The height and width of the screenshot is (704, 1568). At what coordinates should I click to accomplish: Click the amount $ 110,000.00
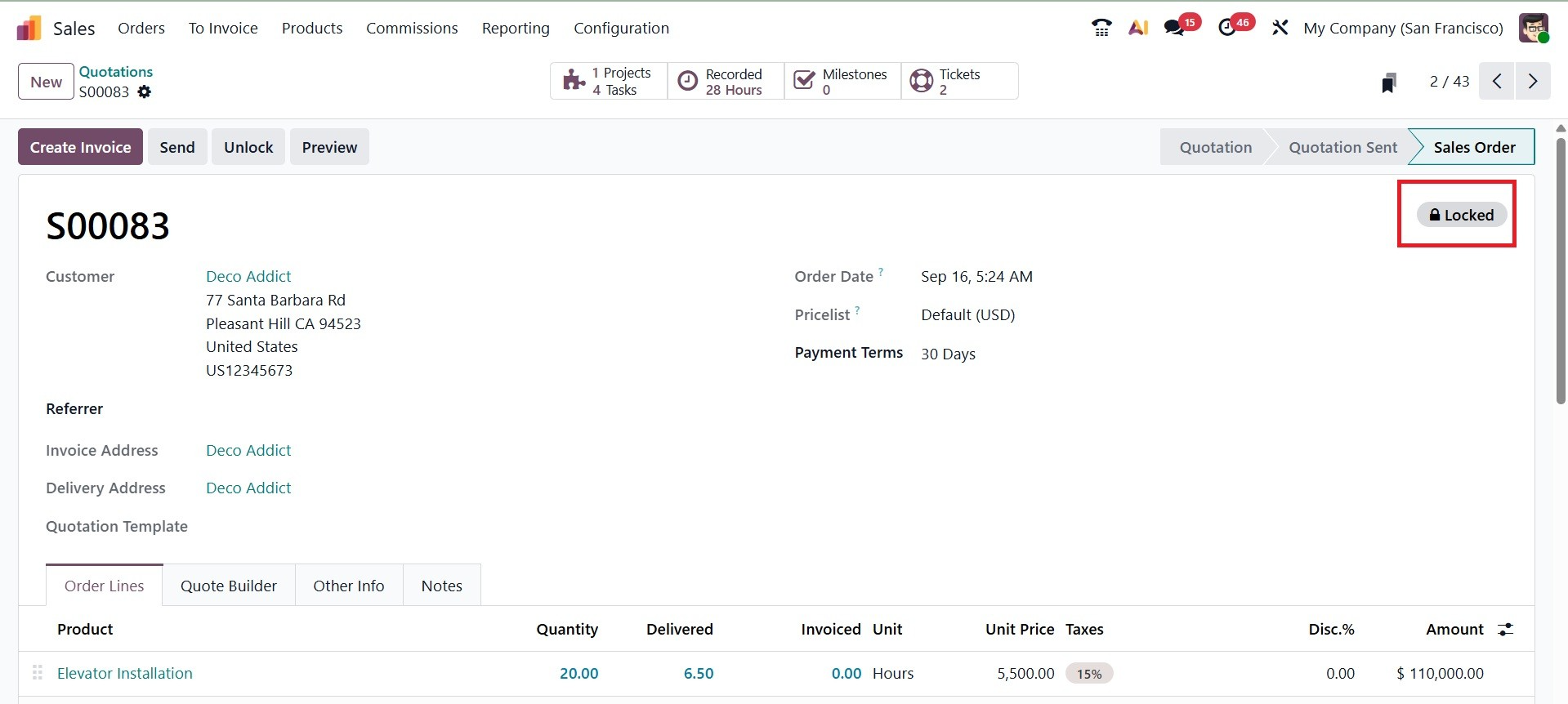pos(1440,673)
